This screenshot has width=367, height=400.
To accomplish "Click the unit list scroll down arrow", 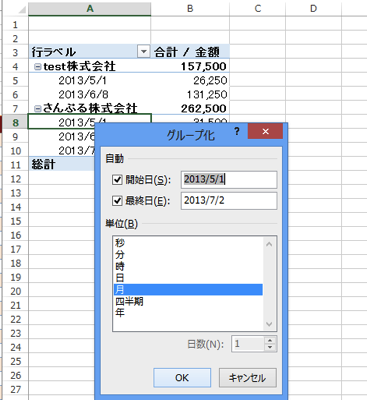I will tap(269, 324).
